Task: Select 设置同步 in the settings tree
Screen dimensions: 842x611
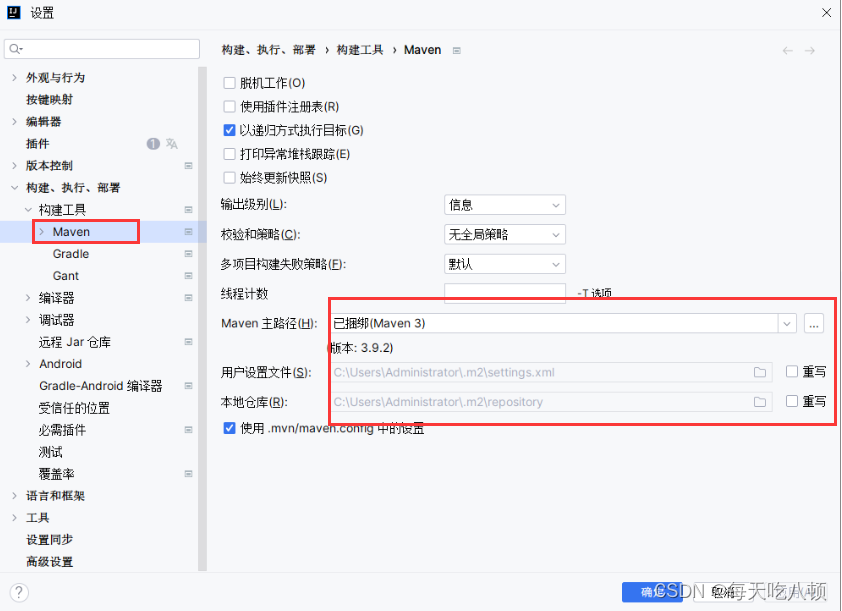Action: click(49, 540)
